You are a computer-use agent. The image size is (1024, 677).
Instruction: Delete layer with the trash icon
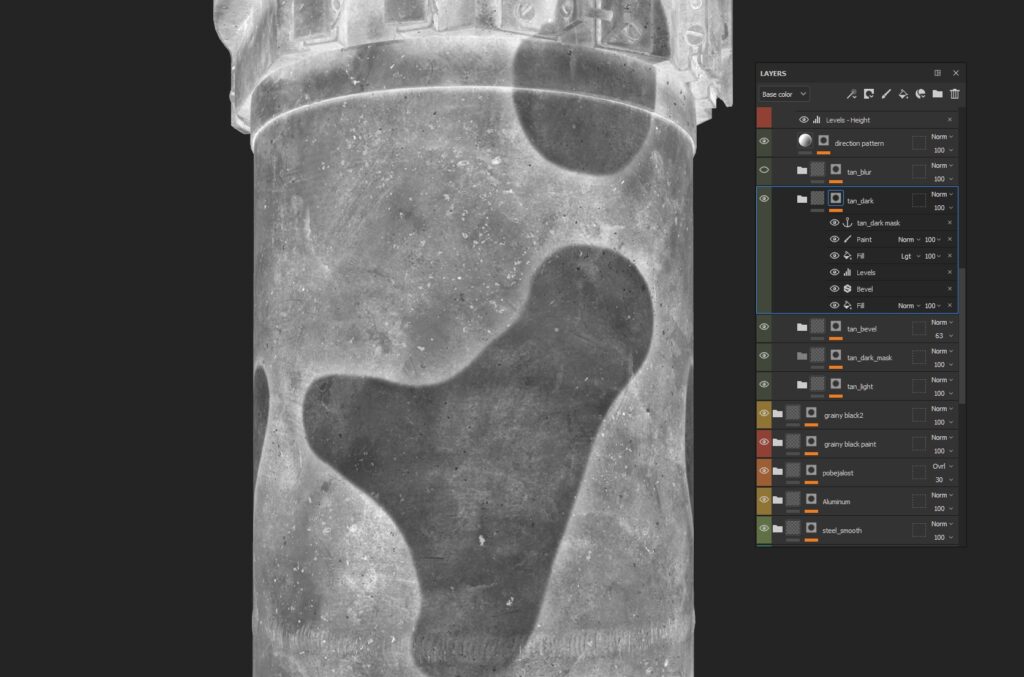coord(955,94)
